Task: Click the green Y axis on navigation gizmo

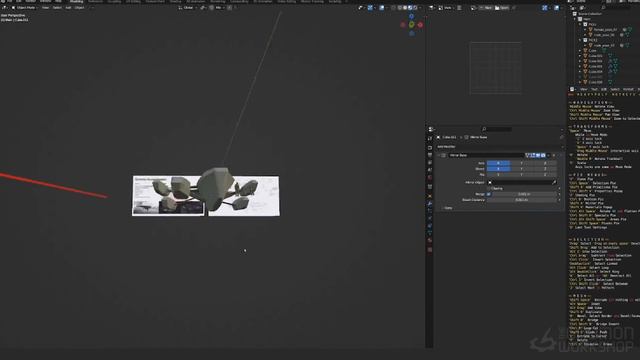Action: 411,24
